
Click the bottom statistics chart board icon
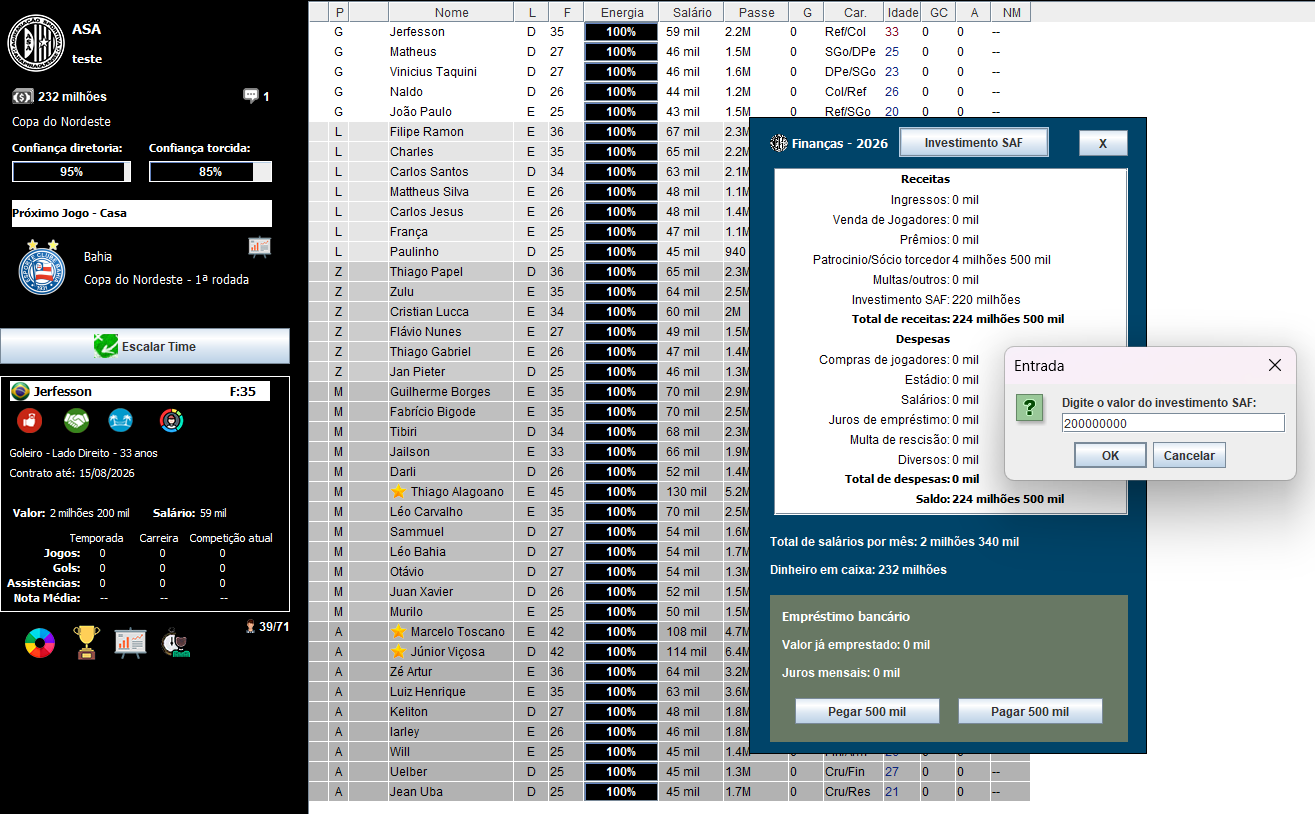[x=131, y=643]
